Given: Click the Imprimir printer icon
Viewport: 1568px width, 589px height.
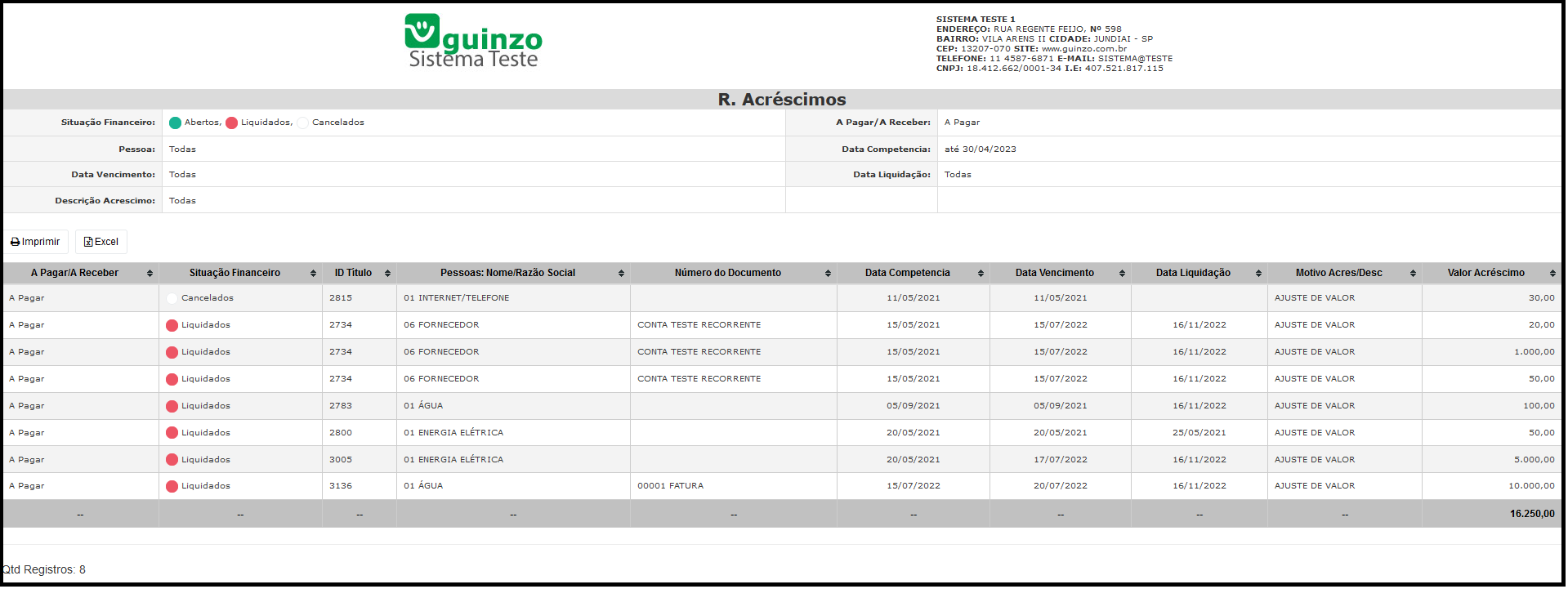Looking at the screenshot, I should click(x=15, y=243).
